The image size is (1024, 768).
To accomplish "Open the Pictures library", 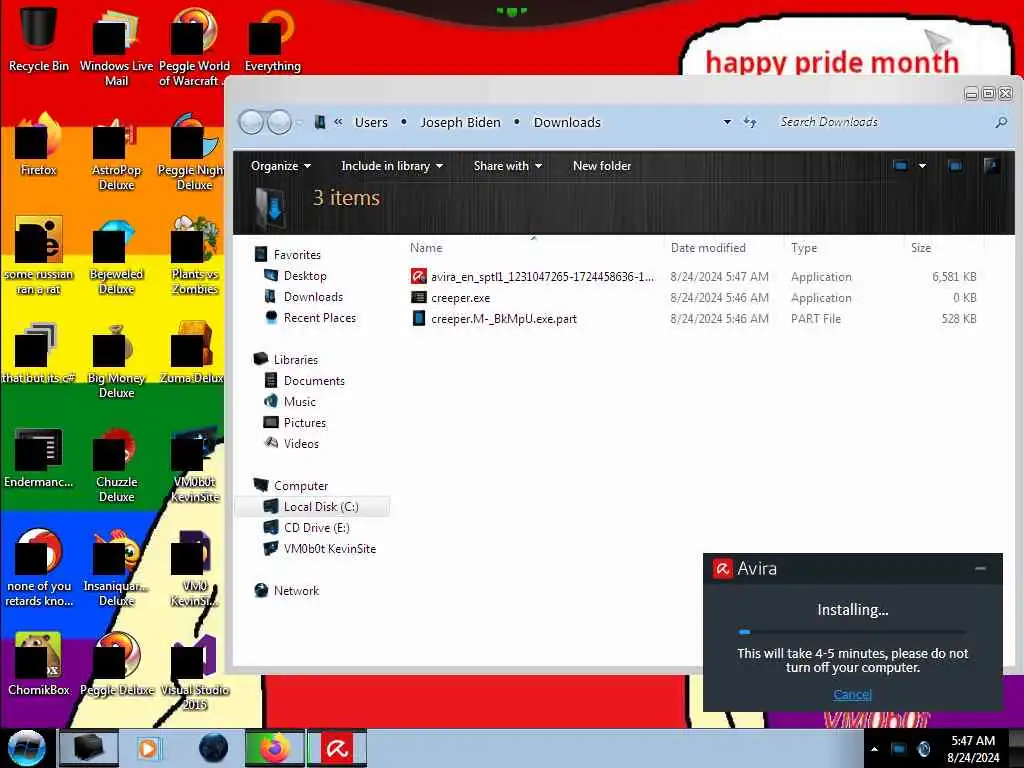I will 304,423.
